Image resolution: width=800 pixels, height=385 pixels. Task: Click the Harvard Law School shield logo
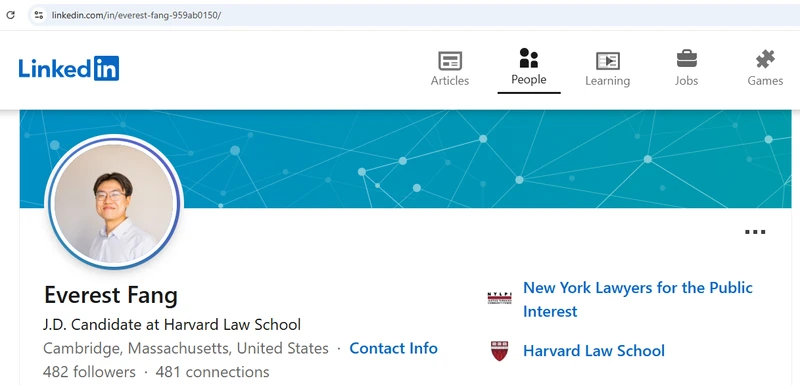[x=499, y=351]
